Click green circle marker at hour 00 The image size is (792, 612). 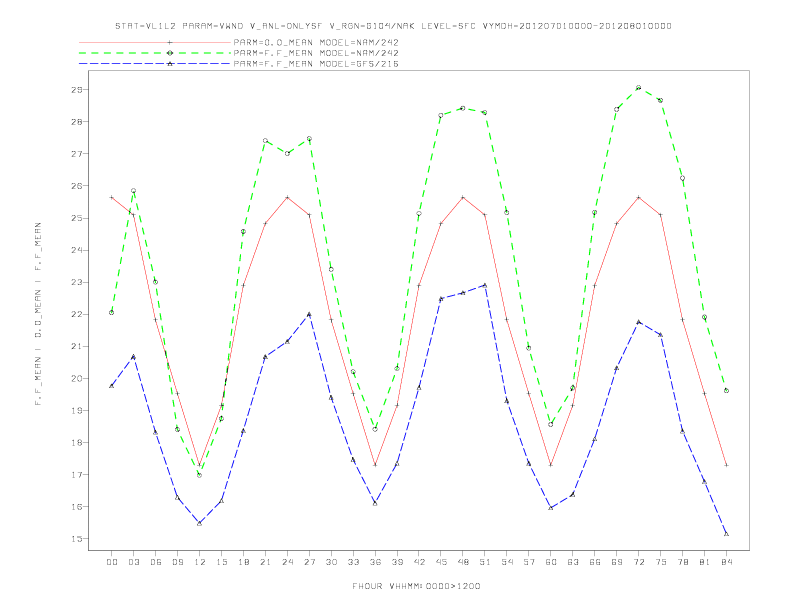click(112, 313)
